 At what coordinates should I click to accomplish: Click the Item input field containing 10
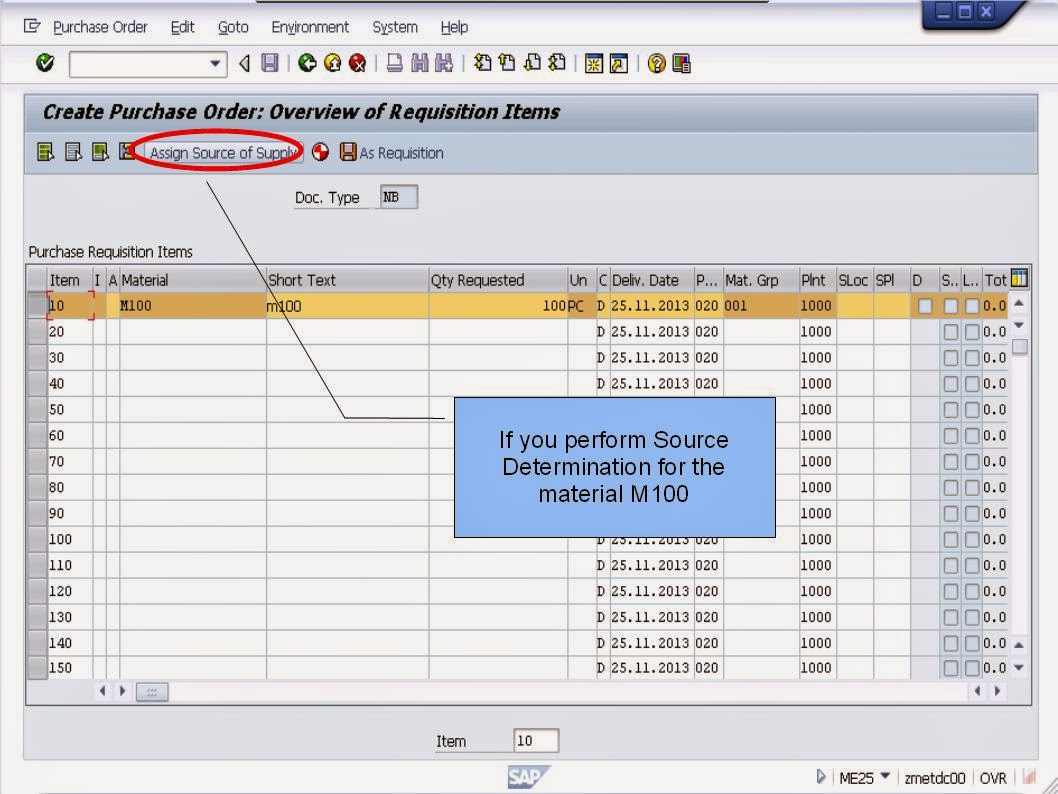point(536,741)
